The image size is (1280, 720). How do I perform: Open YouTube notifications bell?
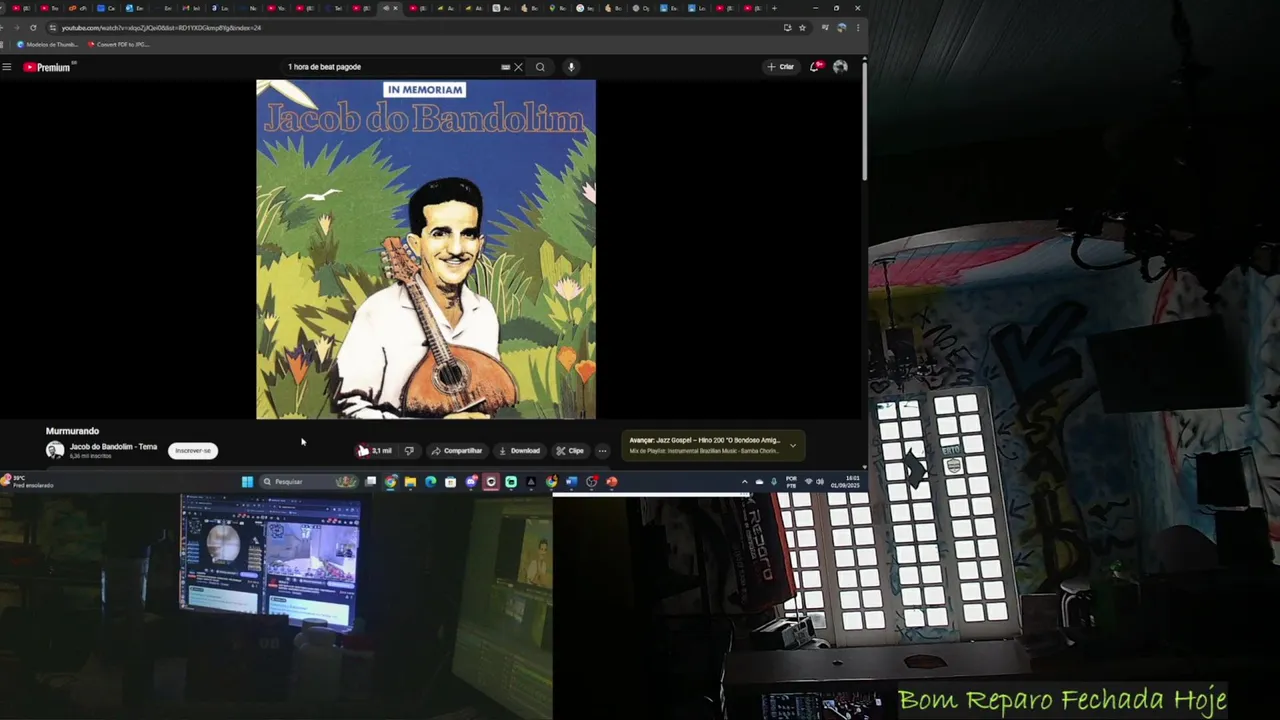[815, 67]
